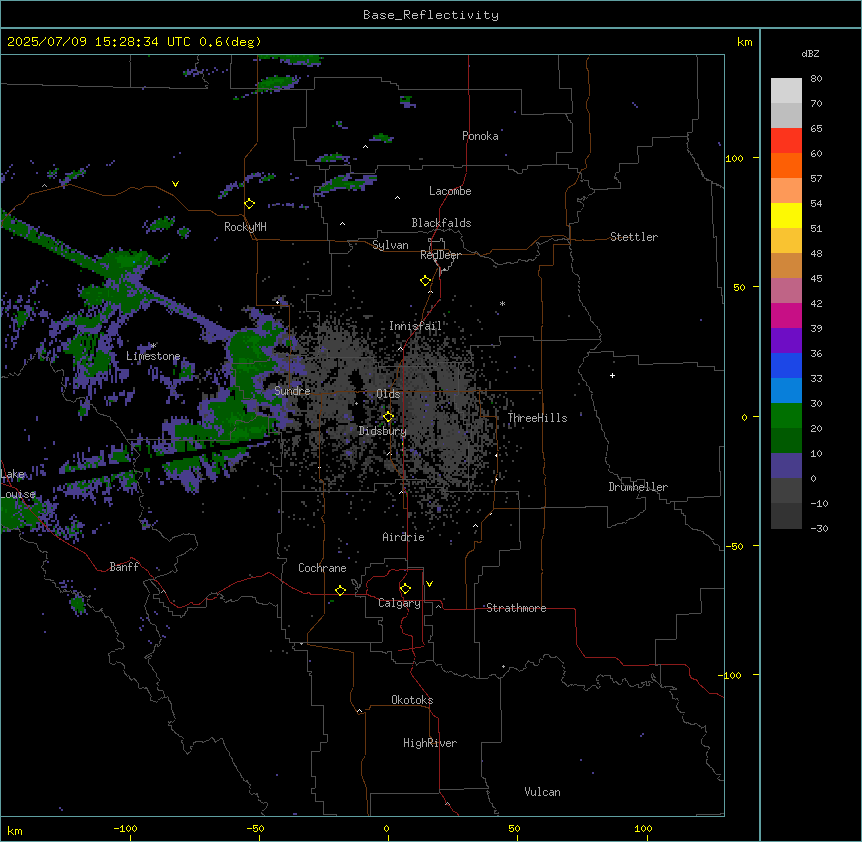Click the HighRiver city label
The height and width of the screenshot is (842, 862).
[x=430, y=743]
